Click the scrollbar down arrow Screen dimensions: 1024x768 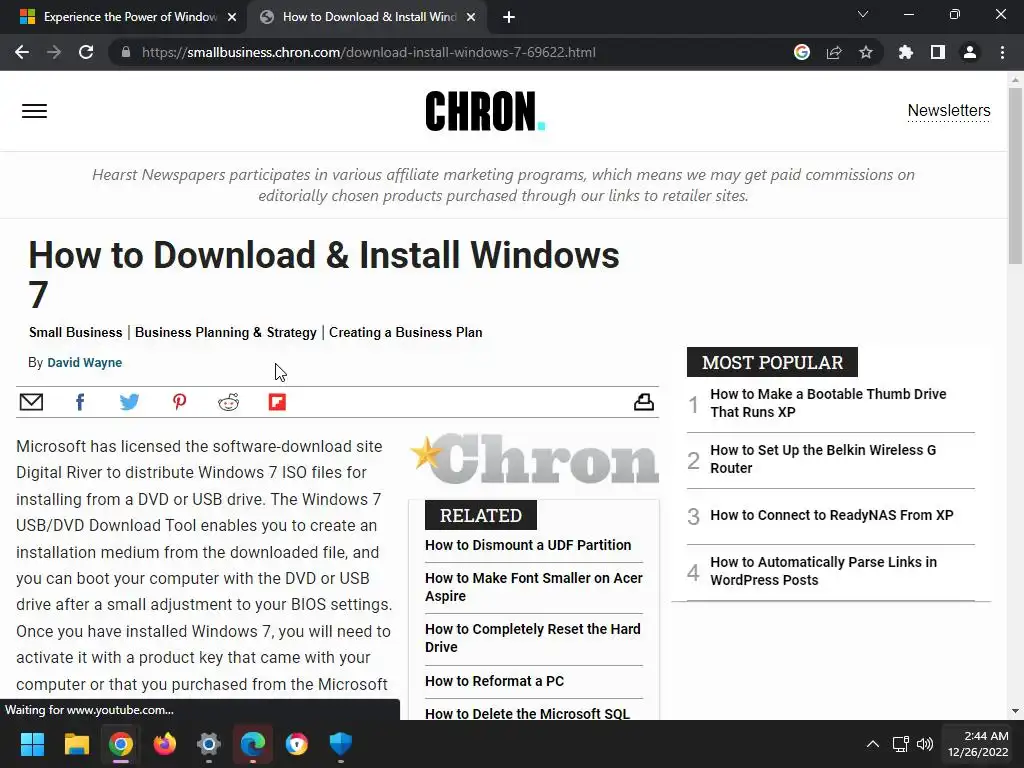tap(1015, 711)
